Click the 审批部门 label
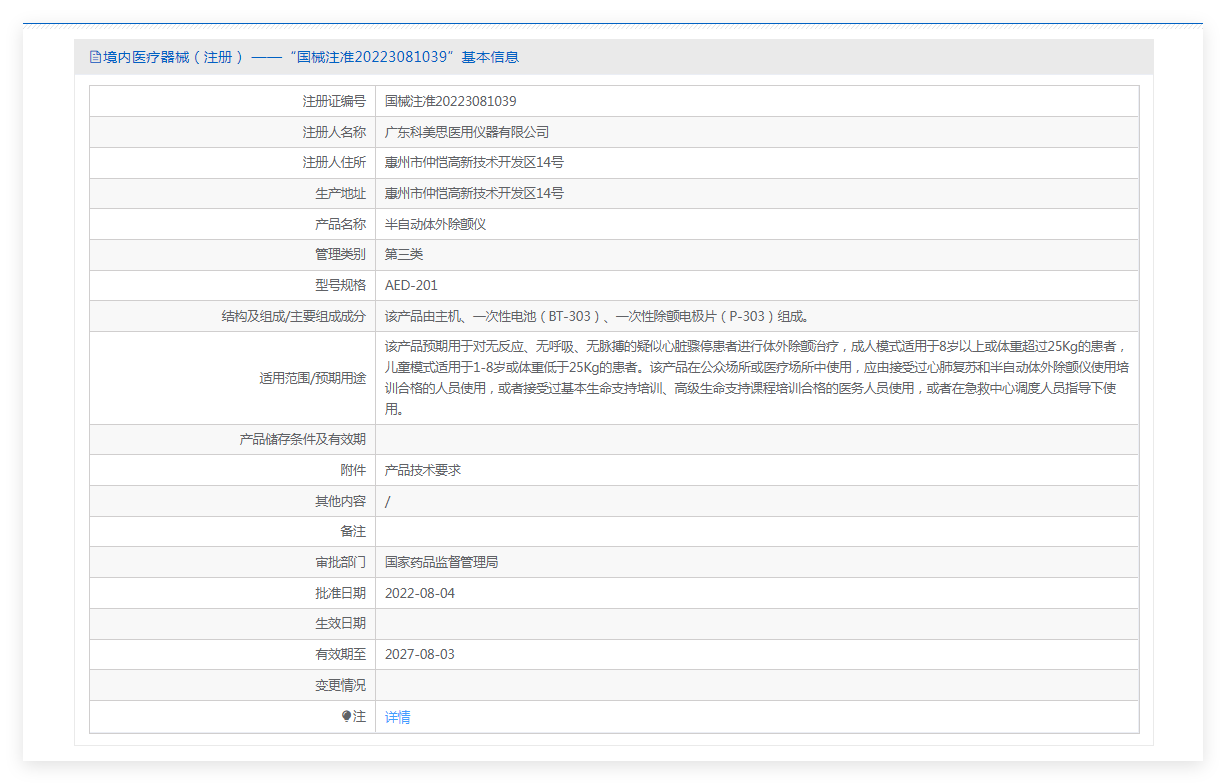The height and width of the screenshot is (784, 1226). click(340, 562)
